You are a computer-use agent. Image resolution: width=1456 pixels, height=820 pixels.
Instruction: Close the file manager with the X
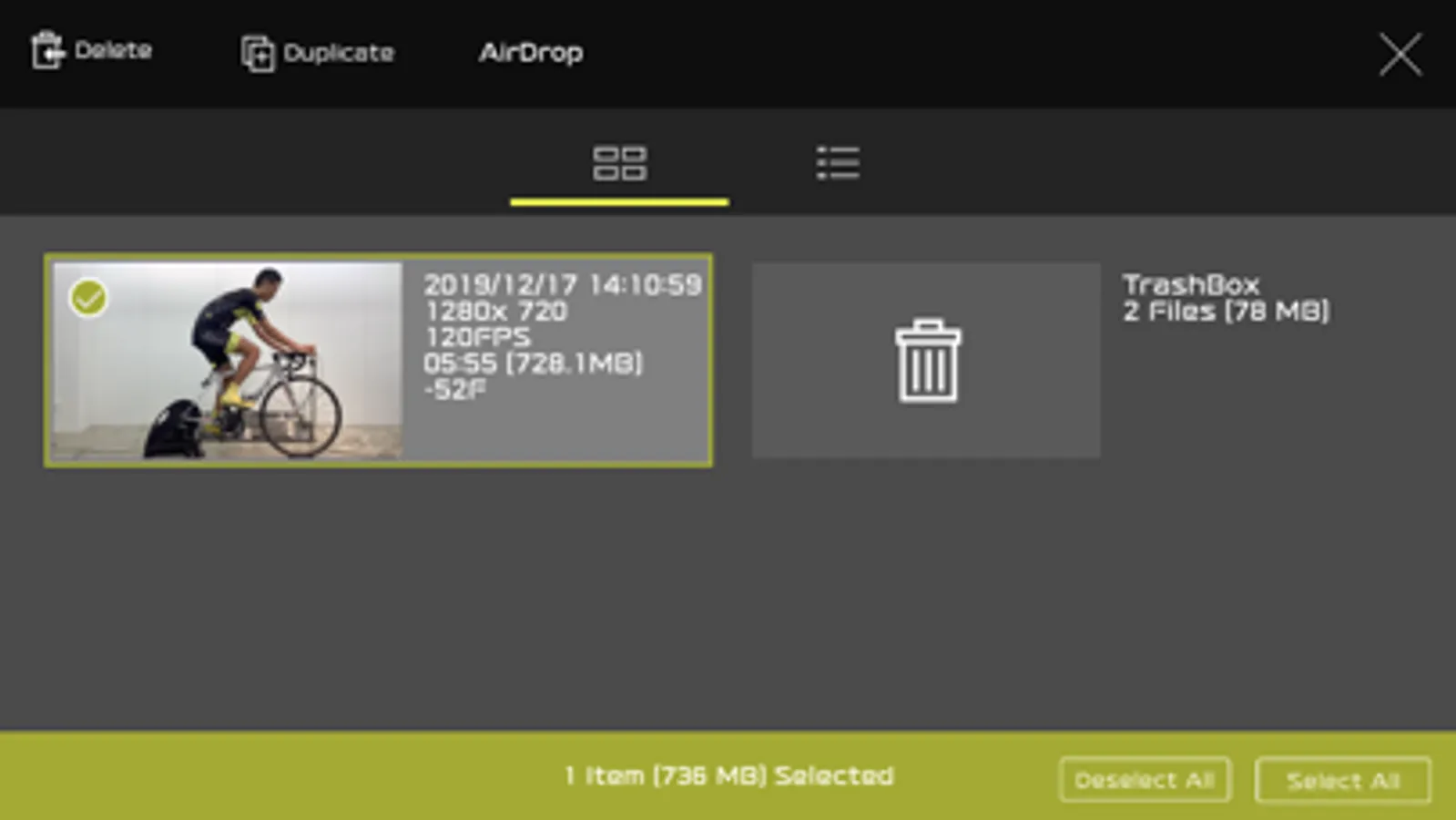click(1400, 55)
